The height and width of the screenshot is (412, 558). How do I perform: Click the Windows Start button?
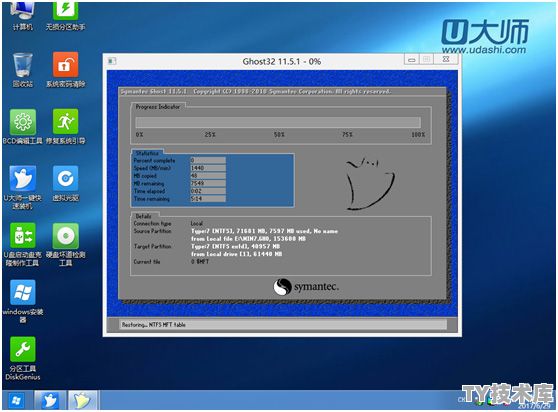coord(16,401)
